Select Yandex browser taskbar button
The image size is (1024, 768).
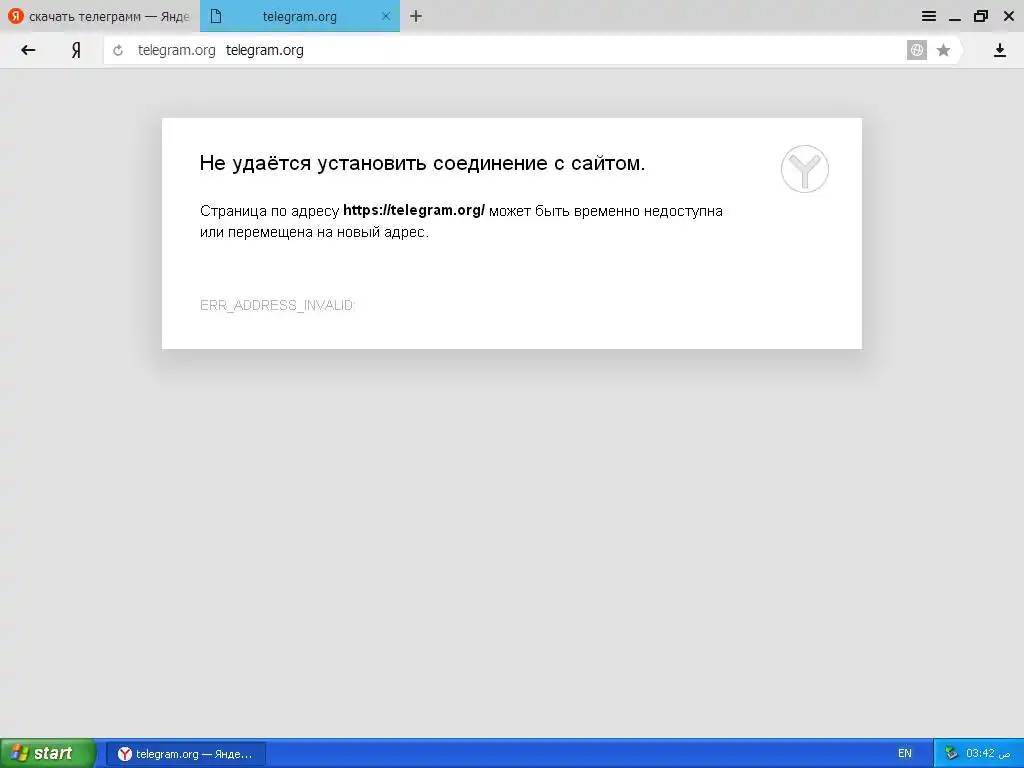(x=186, y=754)
